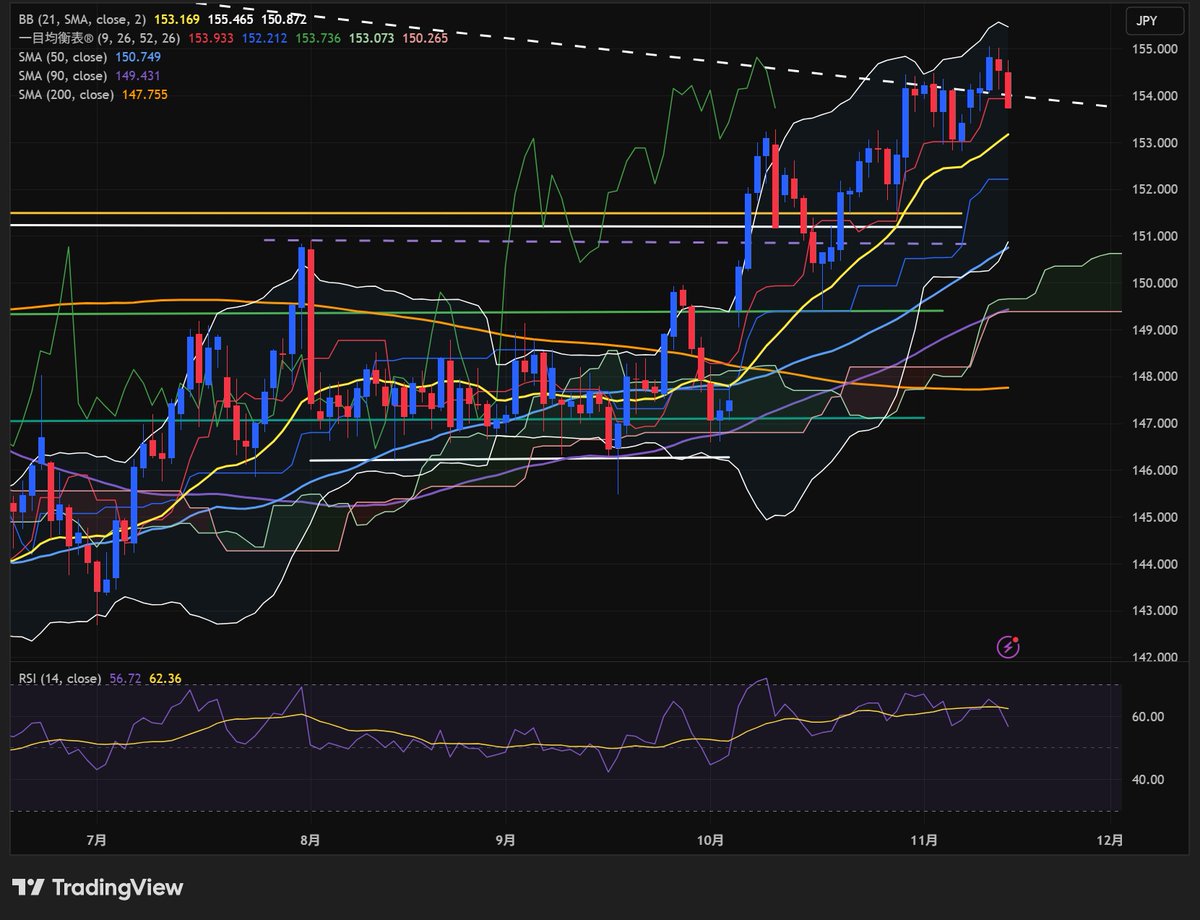This screenshot has width=1200, height=920.
Task: Click the RSI 60.00 scale label
Action: [1149, 717]
